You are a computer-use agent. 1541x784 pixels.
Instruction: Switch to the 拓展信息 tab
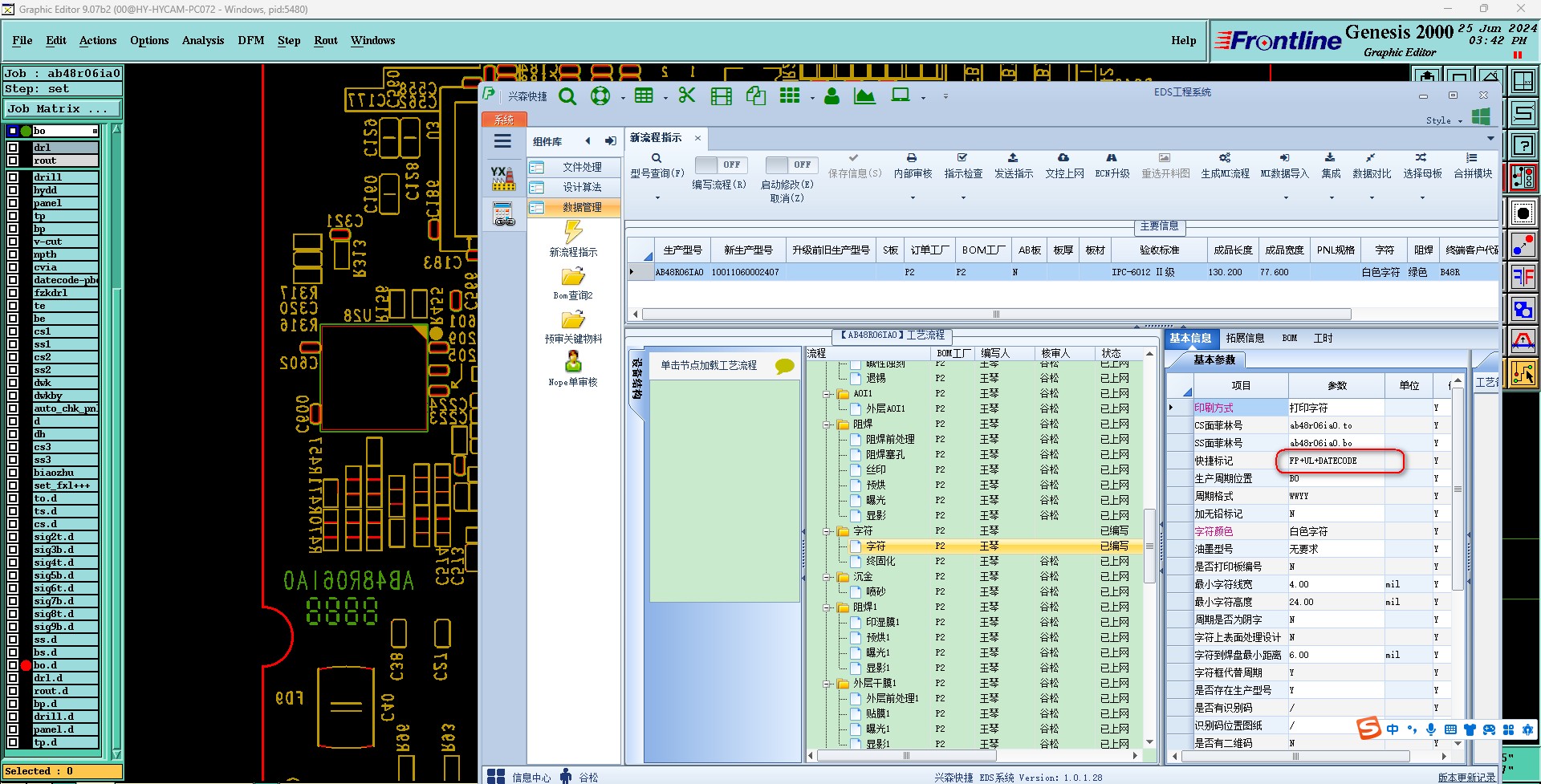click(1245, 339)
